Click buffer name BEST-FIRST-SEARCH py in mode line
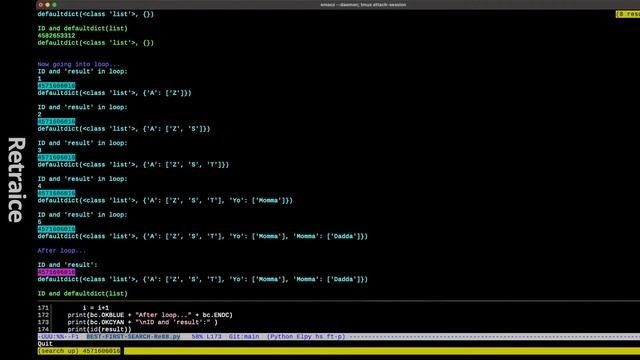The width and height of the screenshot is (640, 360). coord(133,337)
